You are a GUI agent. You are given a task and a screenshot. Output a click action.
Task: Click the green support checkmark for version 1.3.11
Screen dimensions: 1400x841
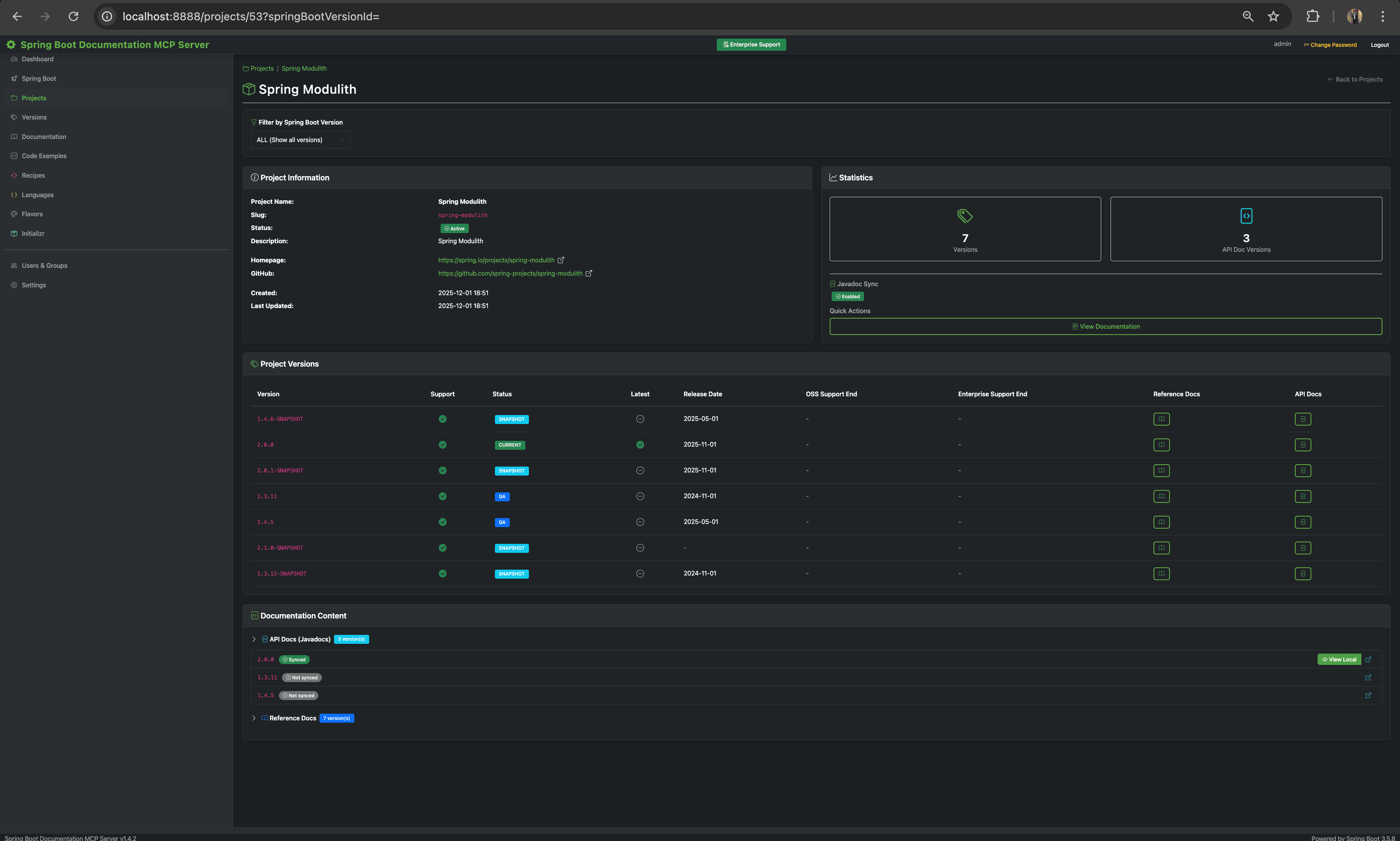443,496
